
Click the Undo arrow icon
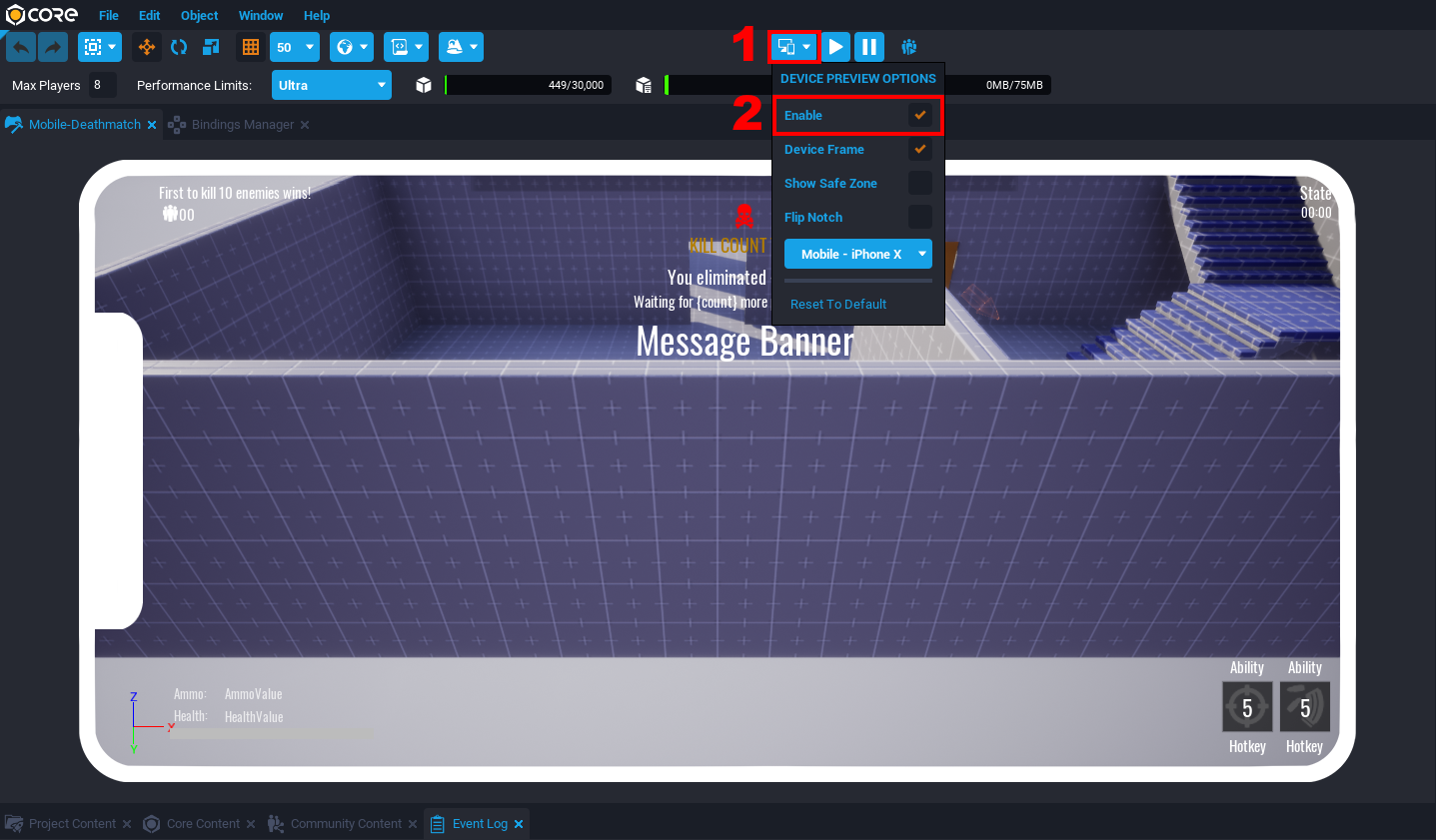[x=21, y=47]
